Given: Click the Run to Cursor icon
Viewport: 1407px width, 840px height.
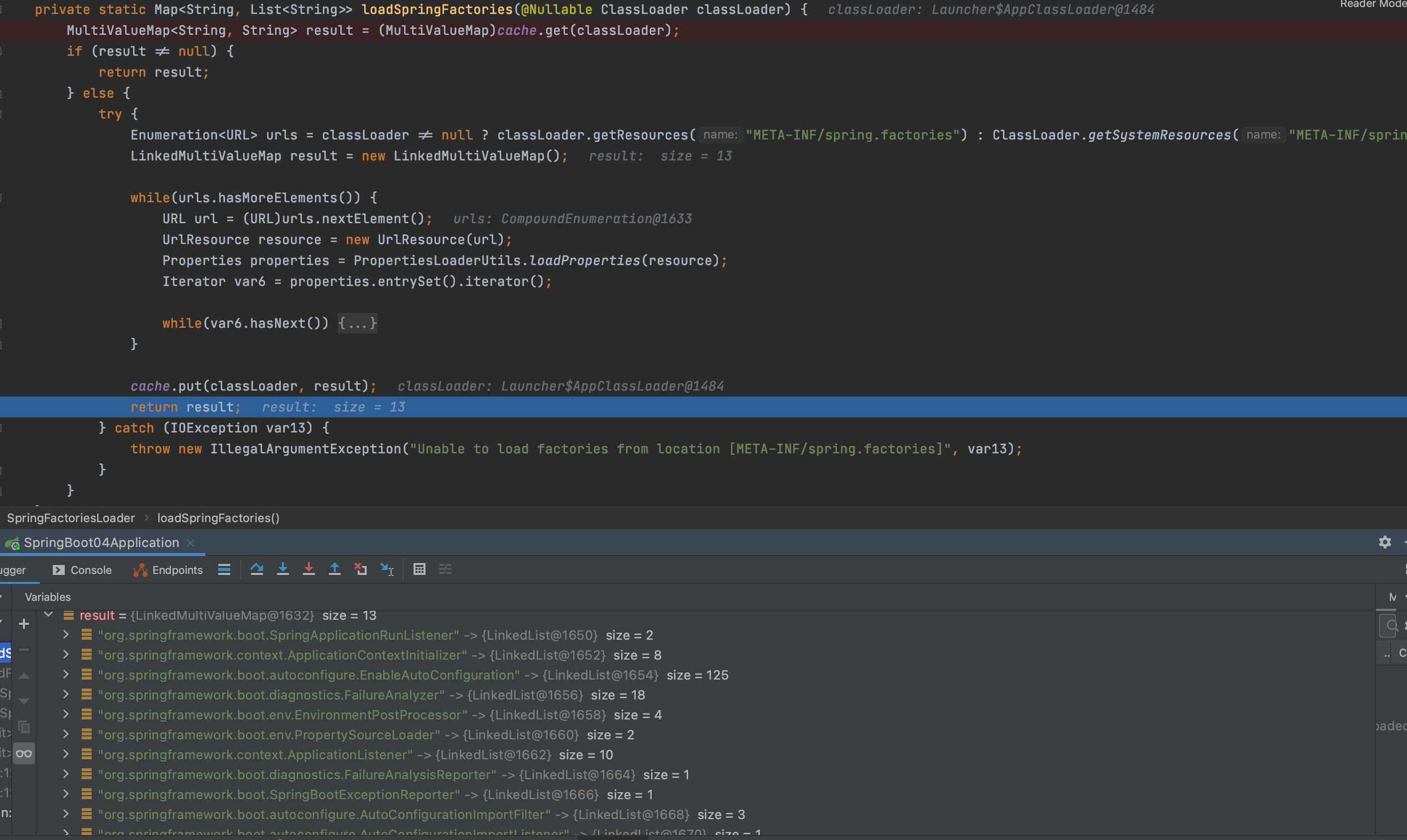Looking at the screenshot, I should click(x=387, y=569).
